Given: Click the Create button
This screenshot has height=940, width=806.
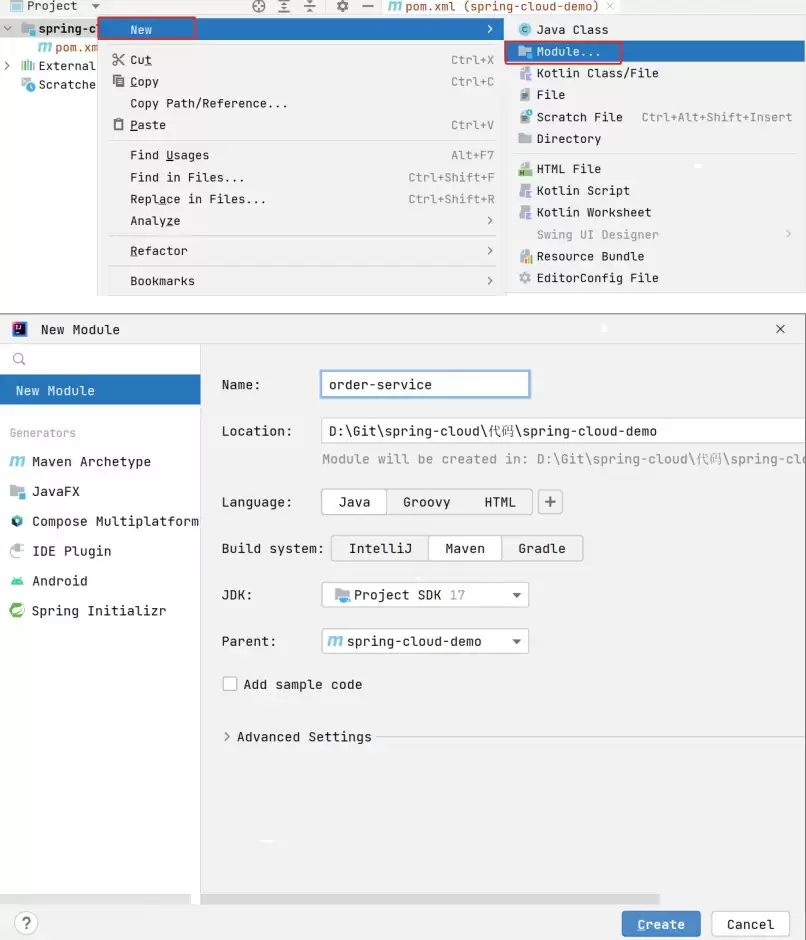Looking at the screenshot, I should tap(661, 924).
